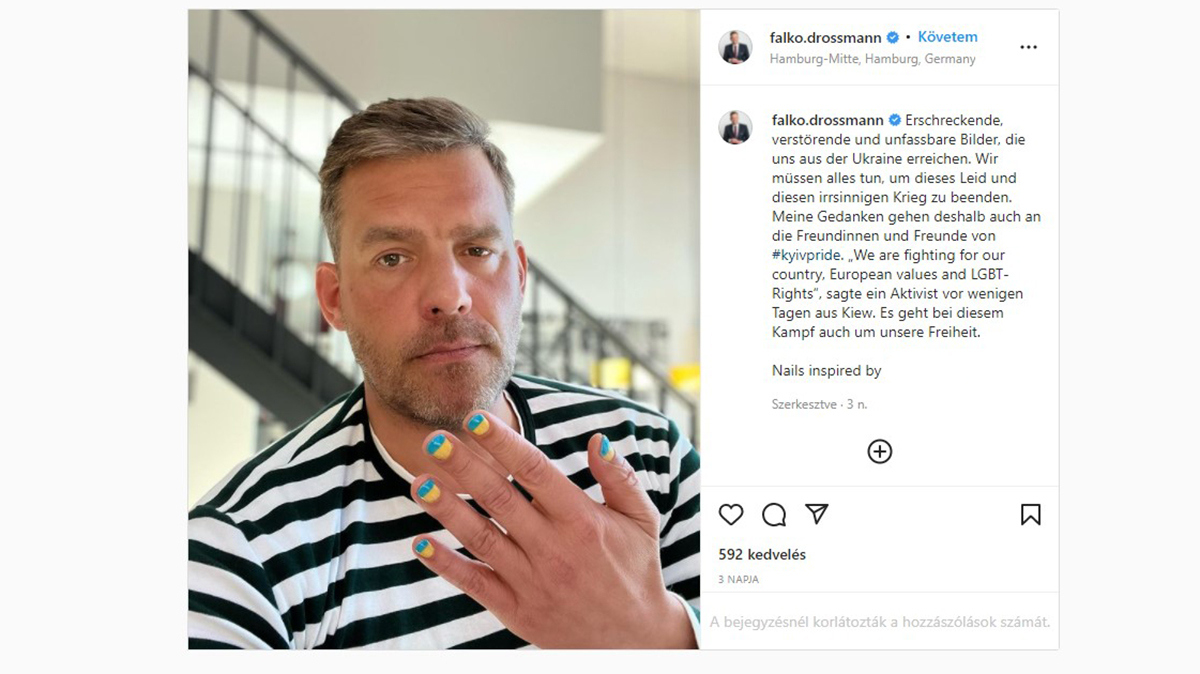Image resolution: width=1200 pixels, height=674 pixels.
Task: Load more comments with the plus circle
Action: [879, 452]
